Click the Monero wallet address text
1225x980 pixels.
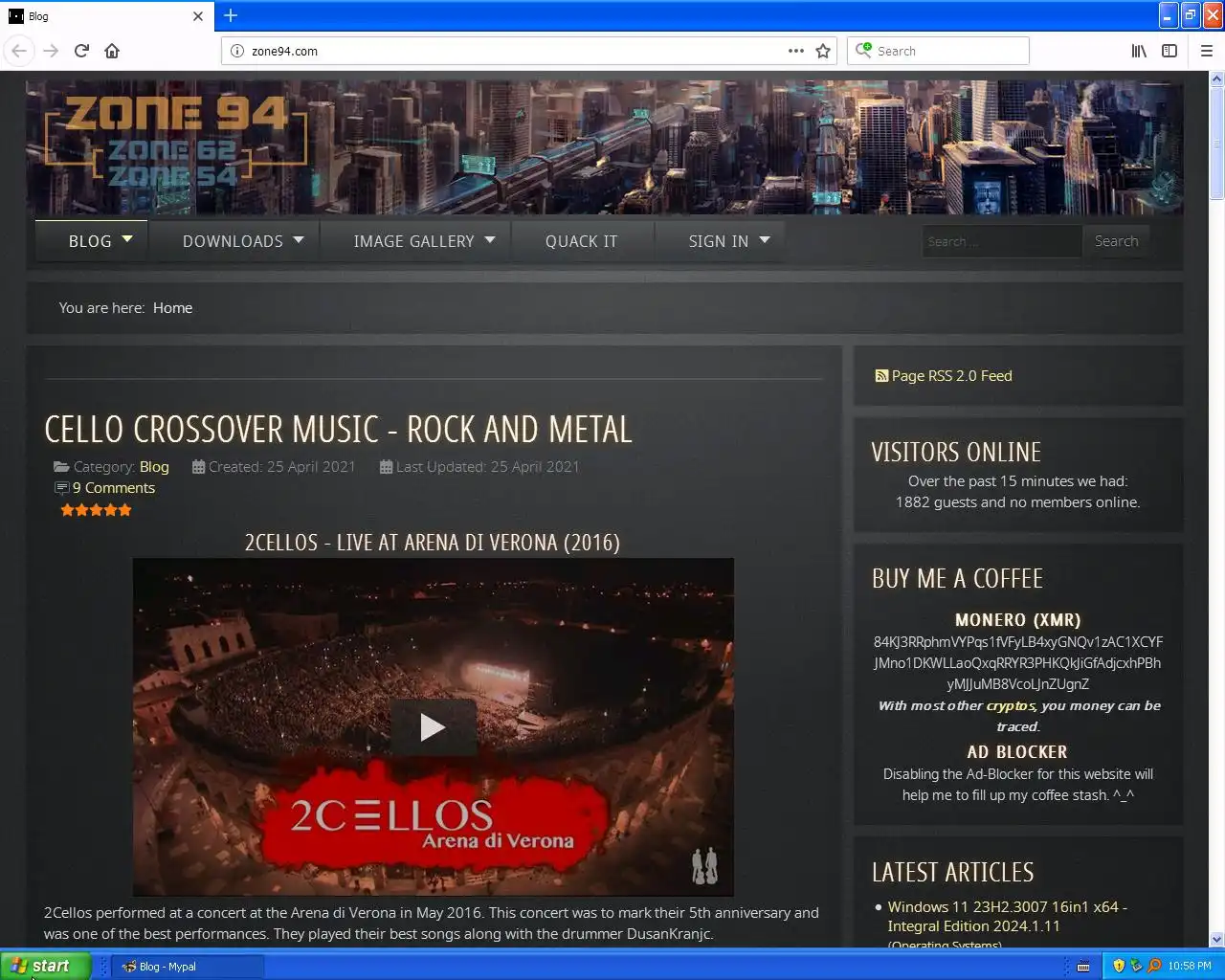(x=1017, y=663)
